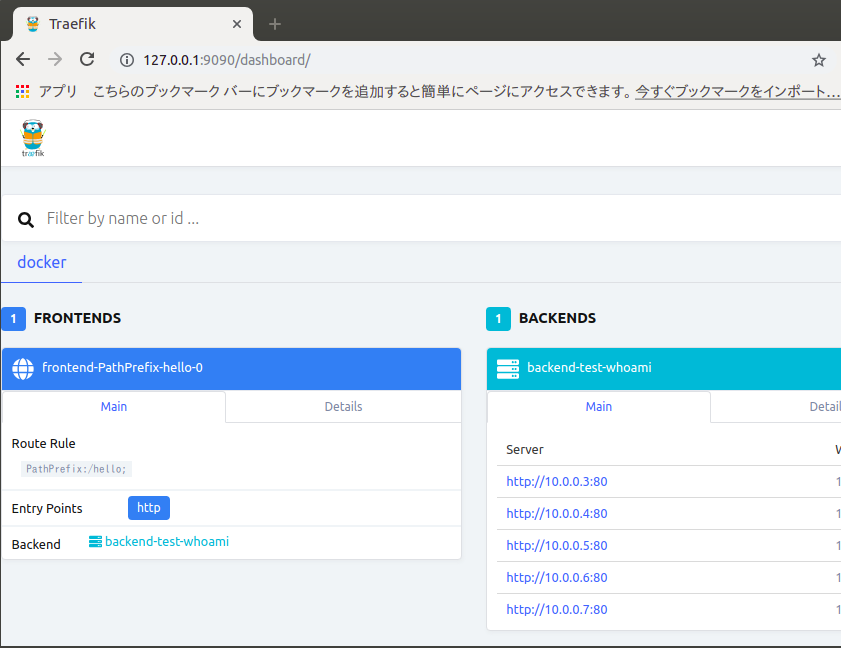841x648 pixels.
Task: Open the Main tab on the backend card
Action: pos(599,407)
